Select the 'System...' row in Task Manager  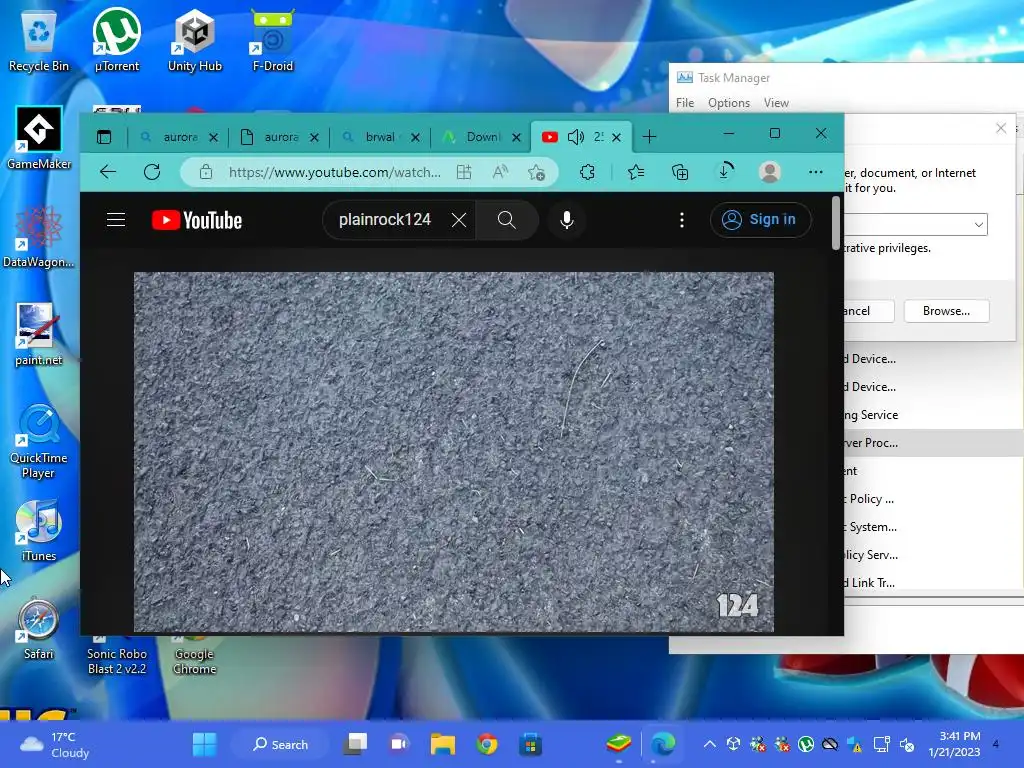coord(934,527)
